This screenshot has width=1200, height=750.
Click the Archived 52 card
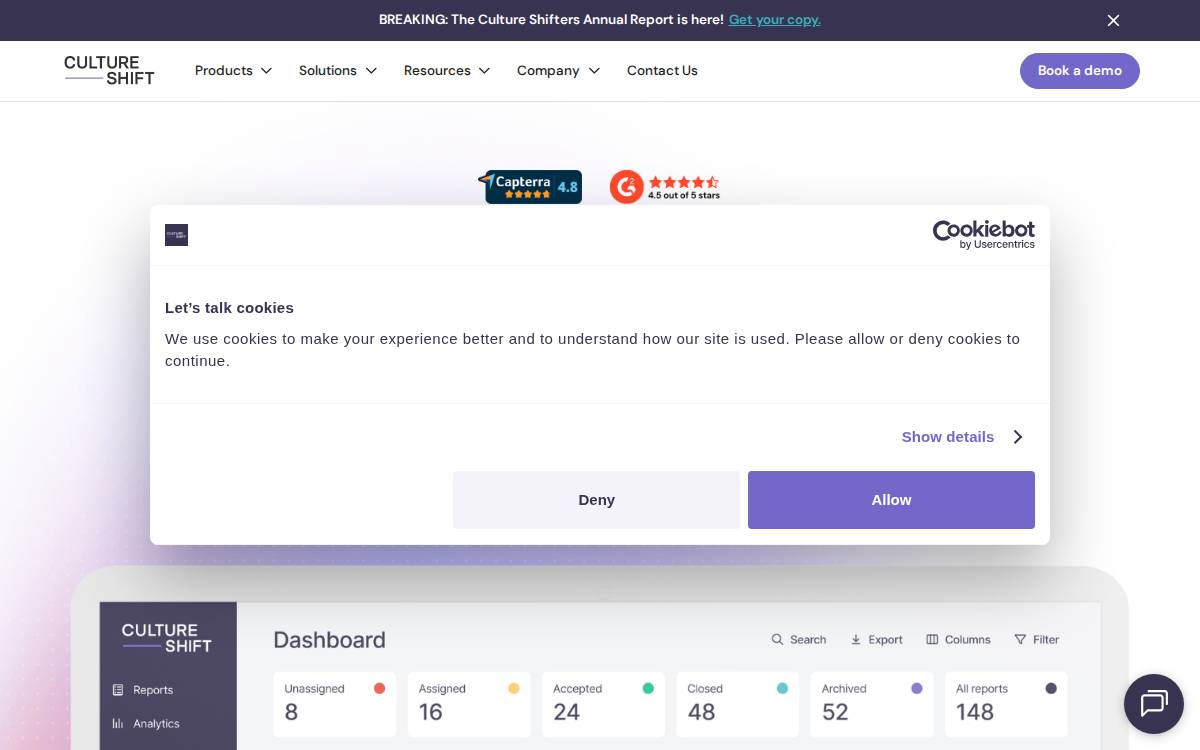click(x=872, y=705)
